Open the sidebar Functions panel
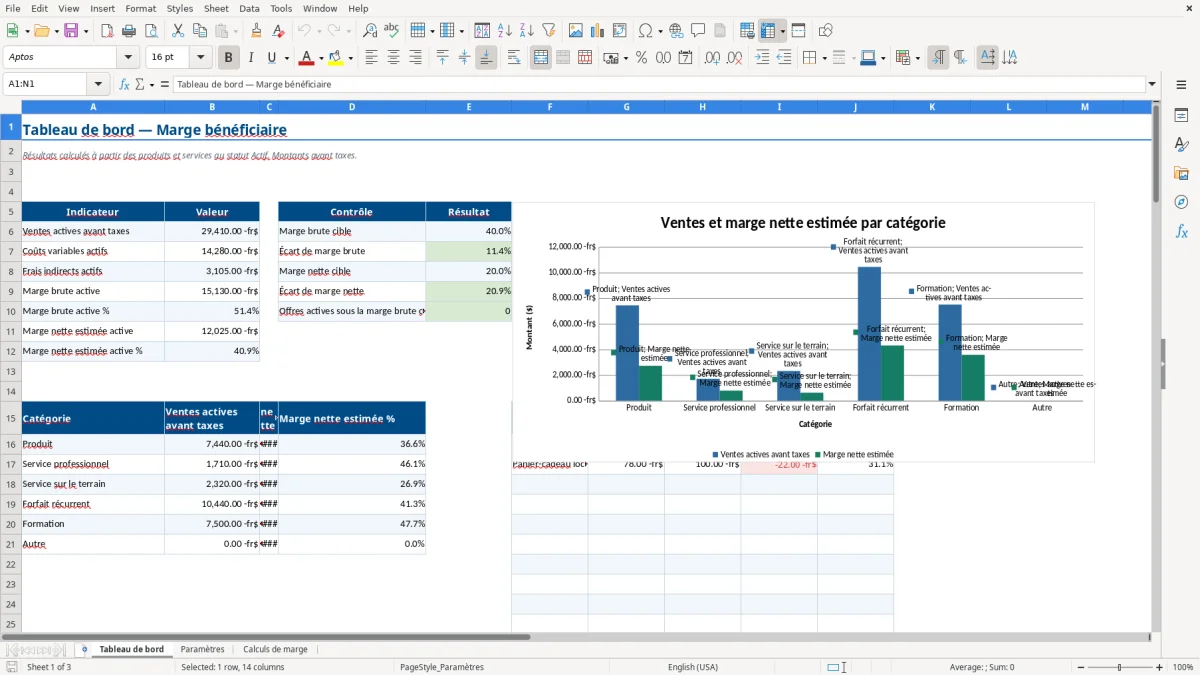 (1181, 231)
